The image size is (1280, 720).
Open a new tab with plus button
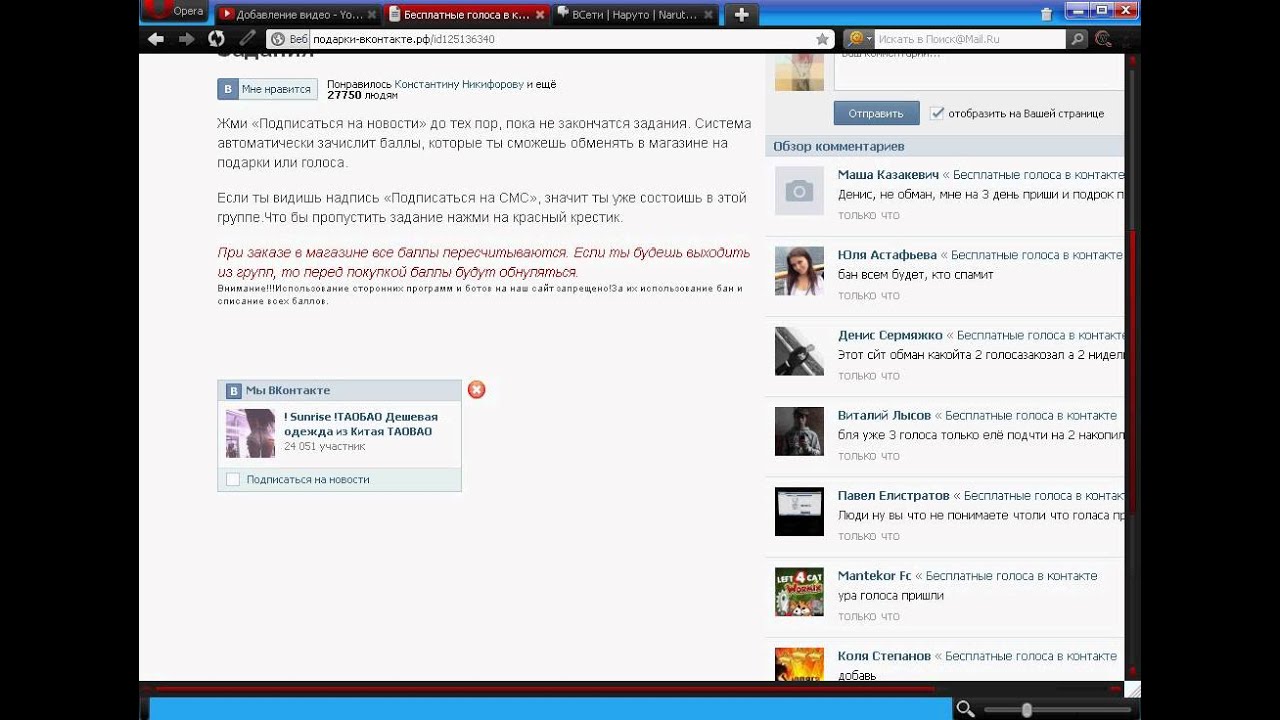click(742, 15)
